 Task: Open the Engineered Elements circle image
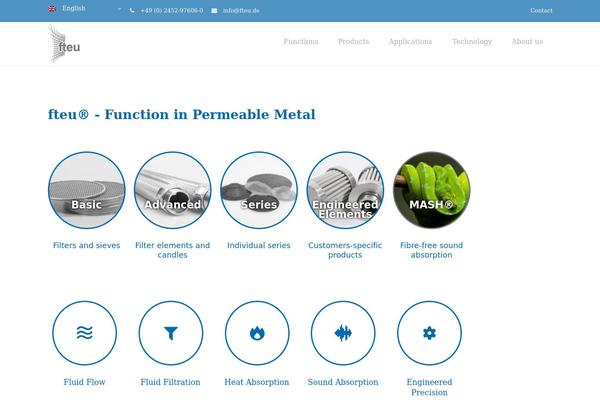pos(345,190)
